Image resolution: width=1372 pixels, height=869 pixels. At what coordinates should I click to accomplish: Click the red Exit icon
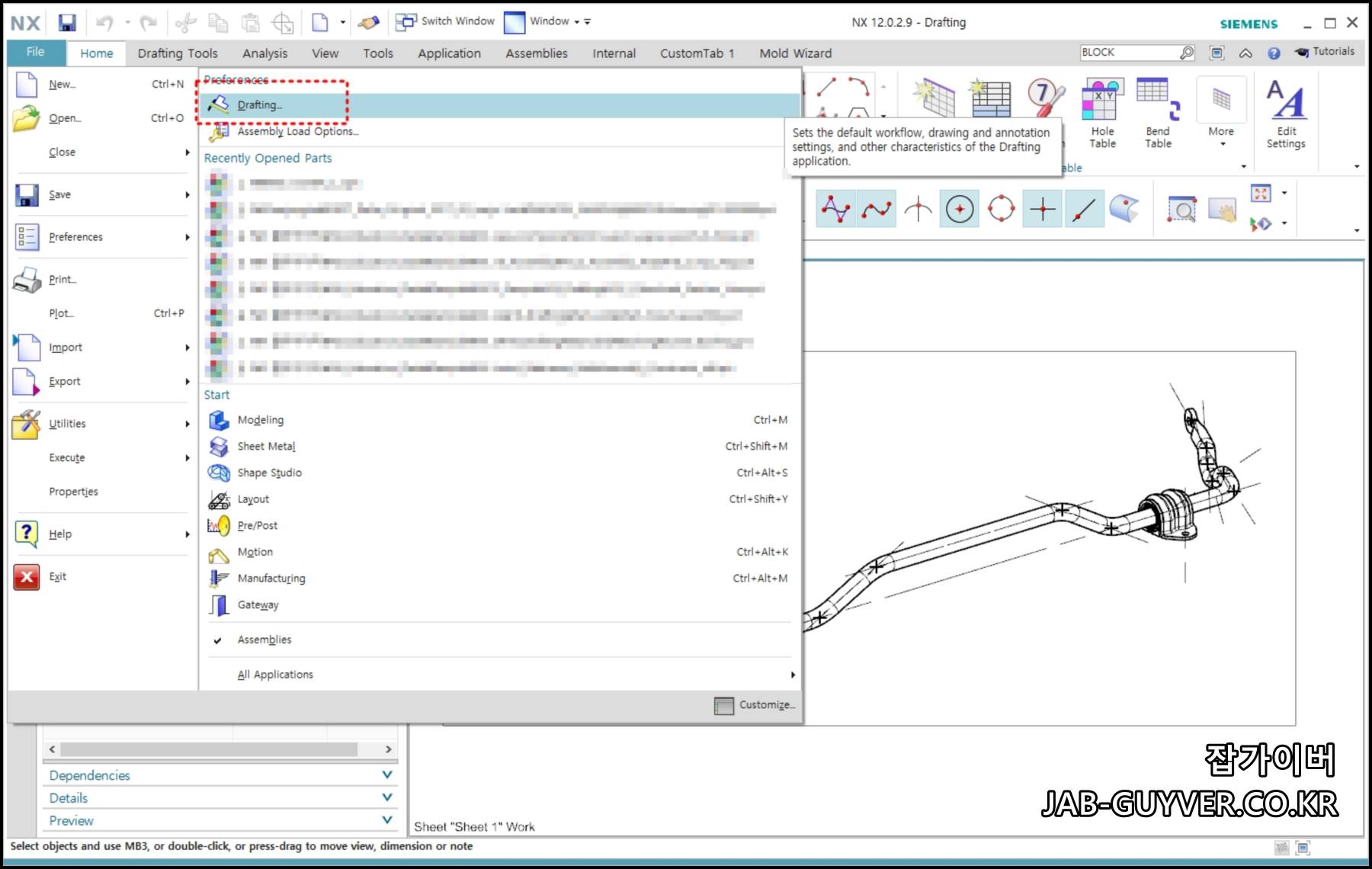(27, 577)
